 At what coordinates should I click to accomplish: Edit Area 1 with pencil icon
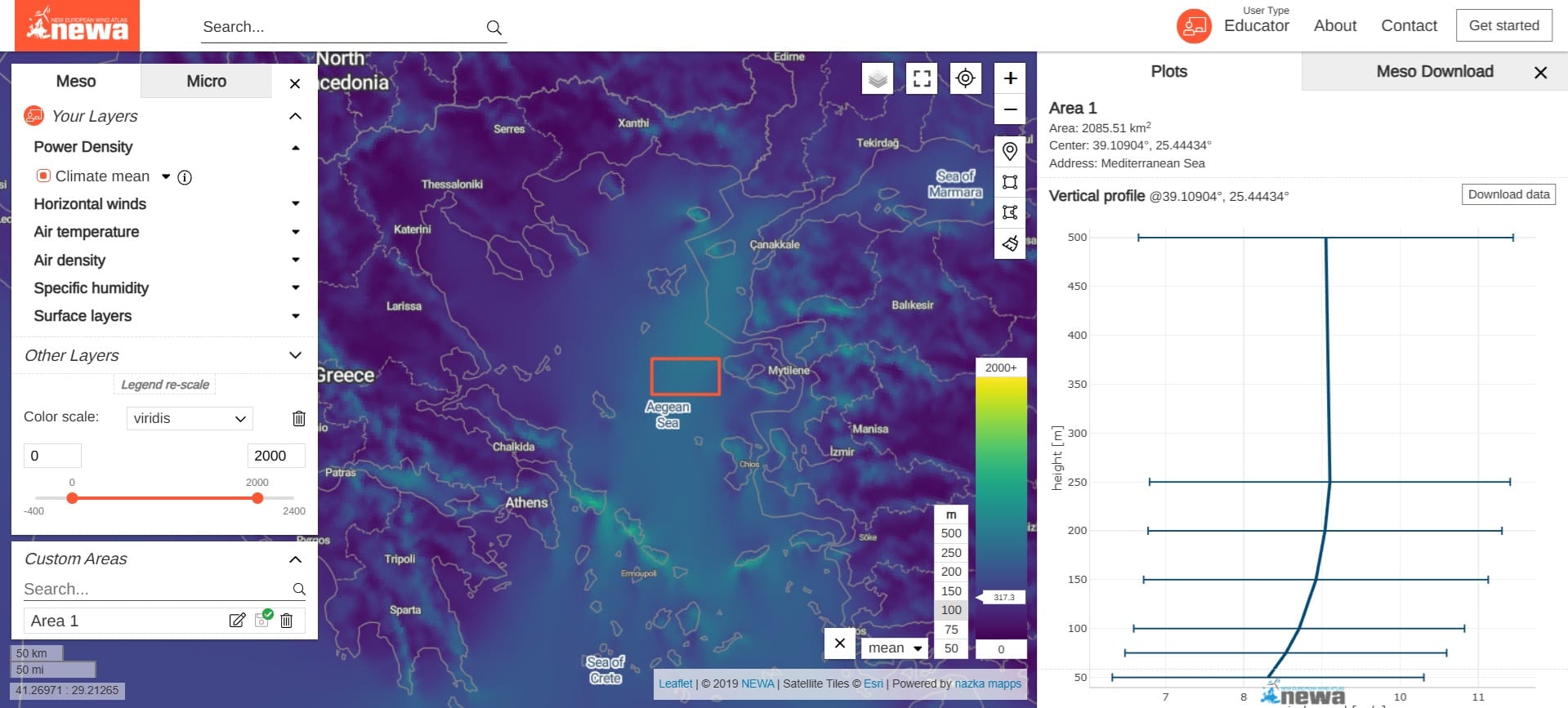pyautogui.click(x=237, y=621)
